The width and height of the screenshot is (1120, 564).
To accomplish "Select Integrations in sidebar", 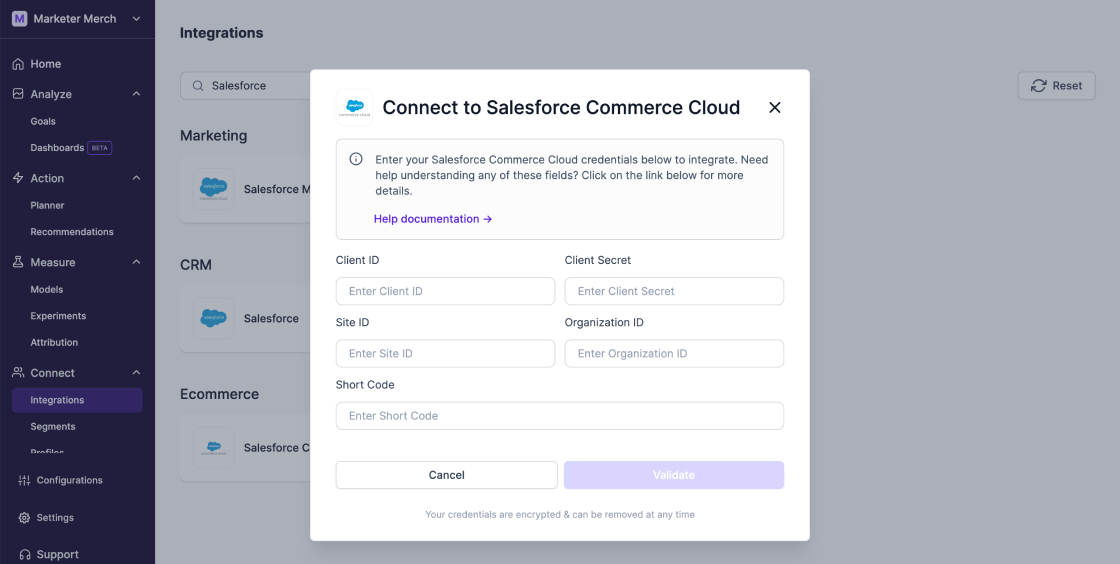I will [x=77, y=400].
